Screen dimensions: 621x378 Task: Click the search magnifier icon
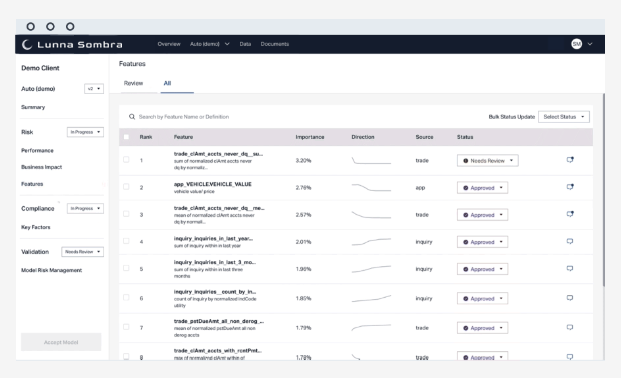coord(132,116)
